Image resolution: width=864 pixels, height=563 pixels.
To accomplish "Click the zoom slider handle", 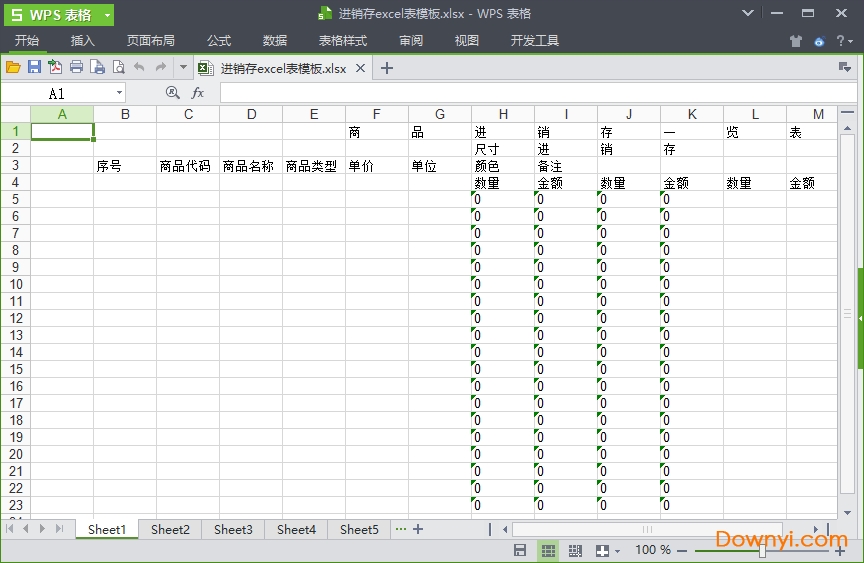I will pos(762,550).
